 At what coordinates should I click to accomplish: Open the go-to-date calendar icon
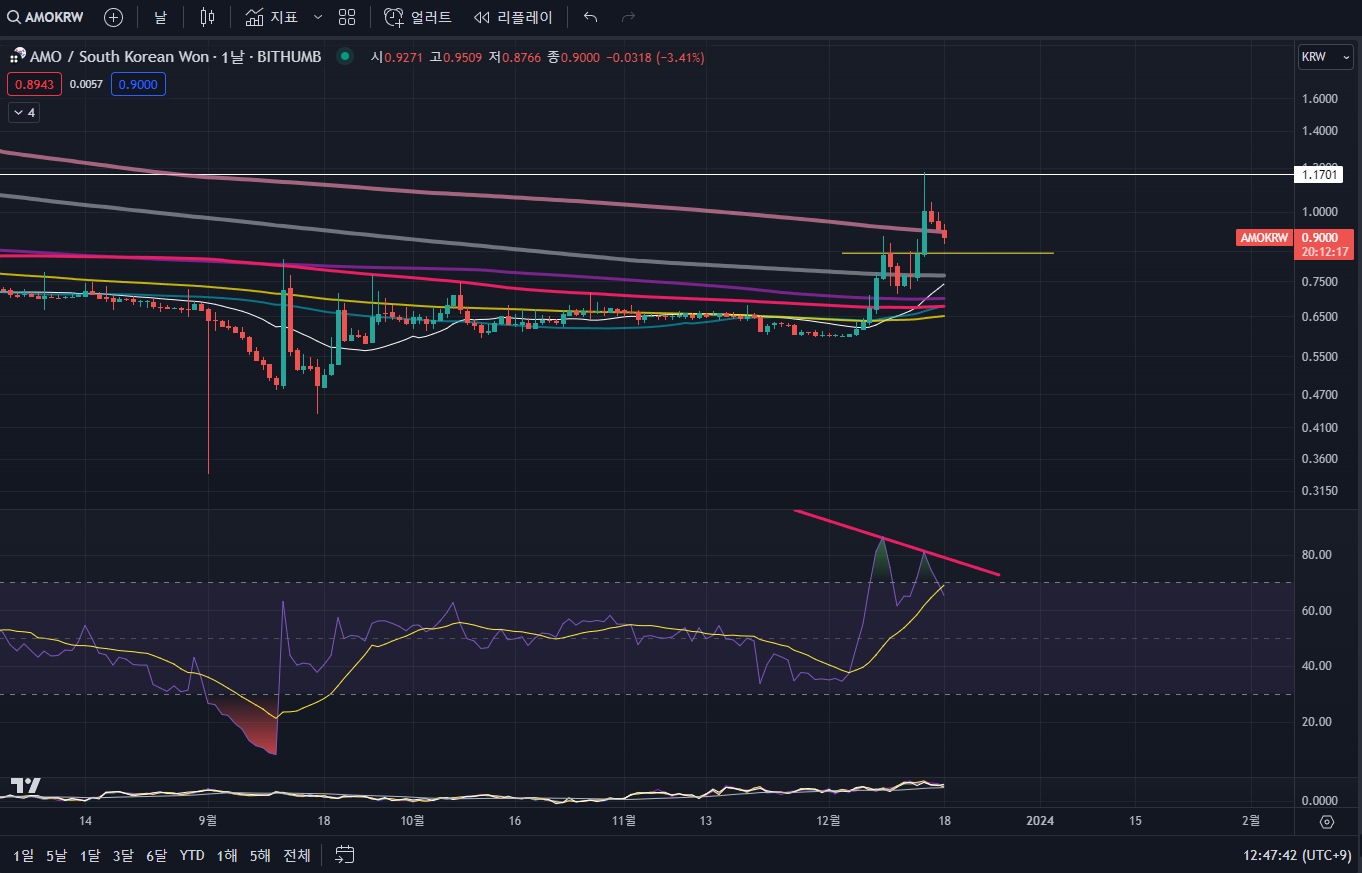[x=345, y=855]
